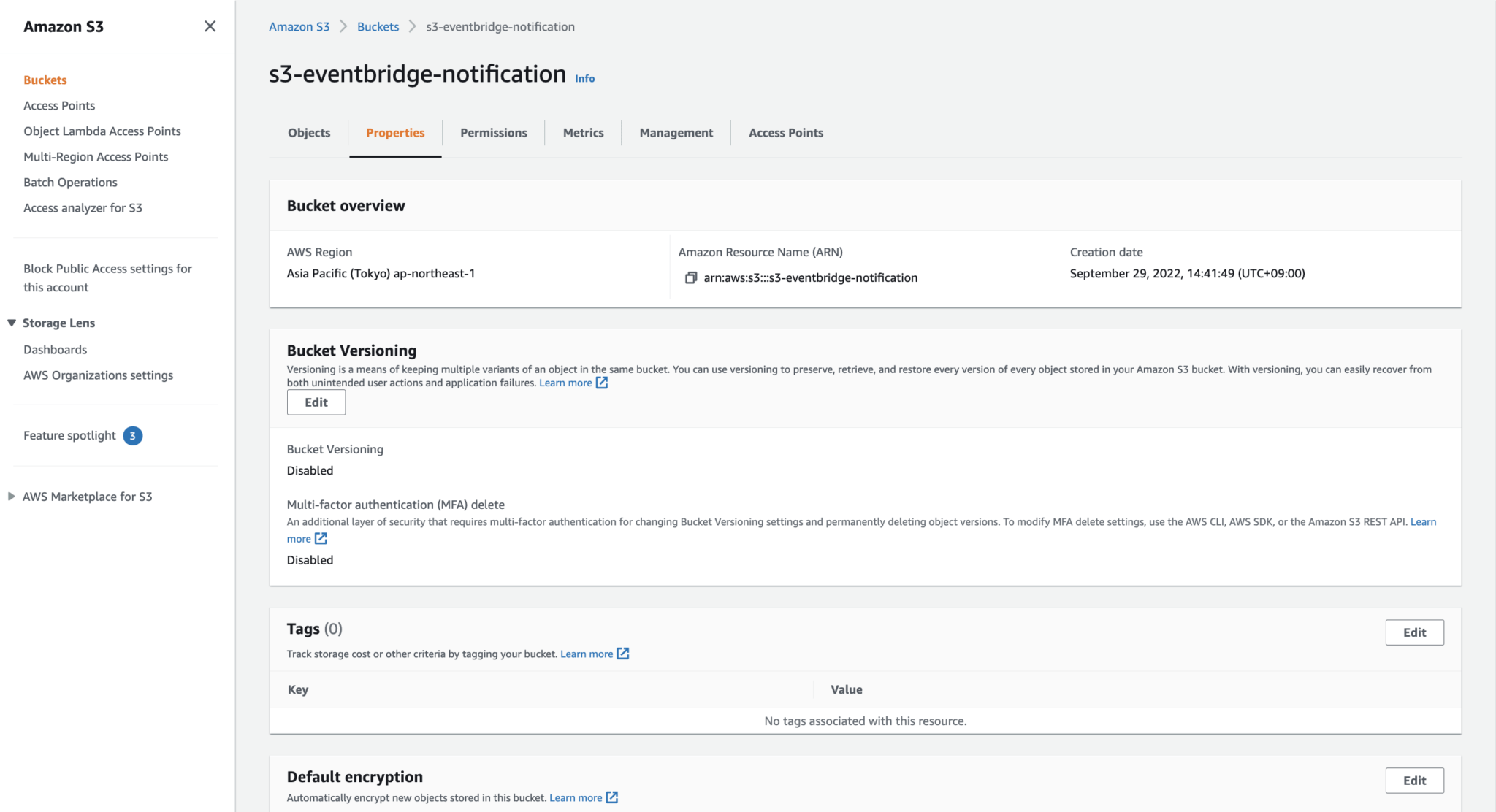This screenshot has height=812, width=1496.
Task: Select Batch Operations in the sidebar
Action: [70, 182]
